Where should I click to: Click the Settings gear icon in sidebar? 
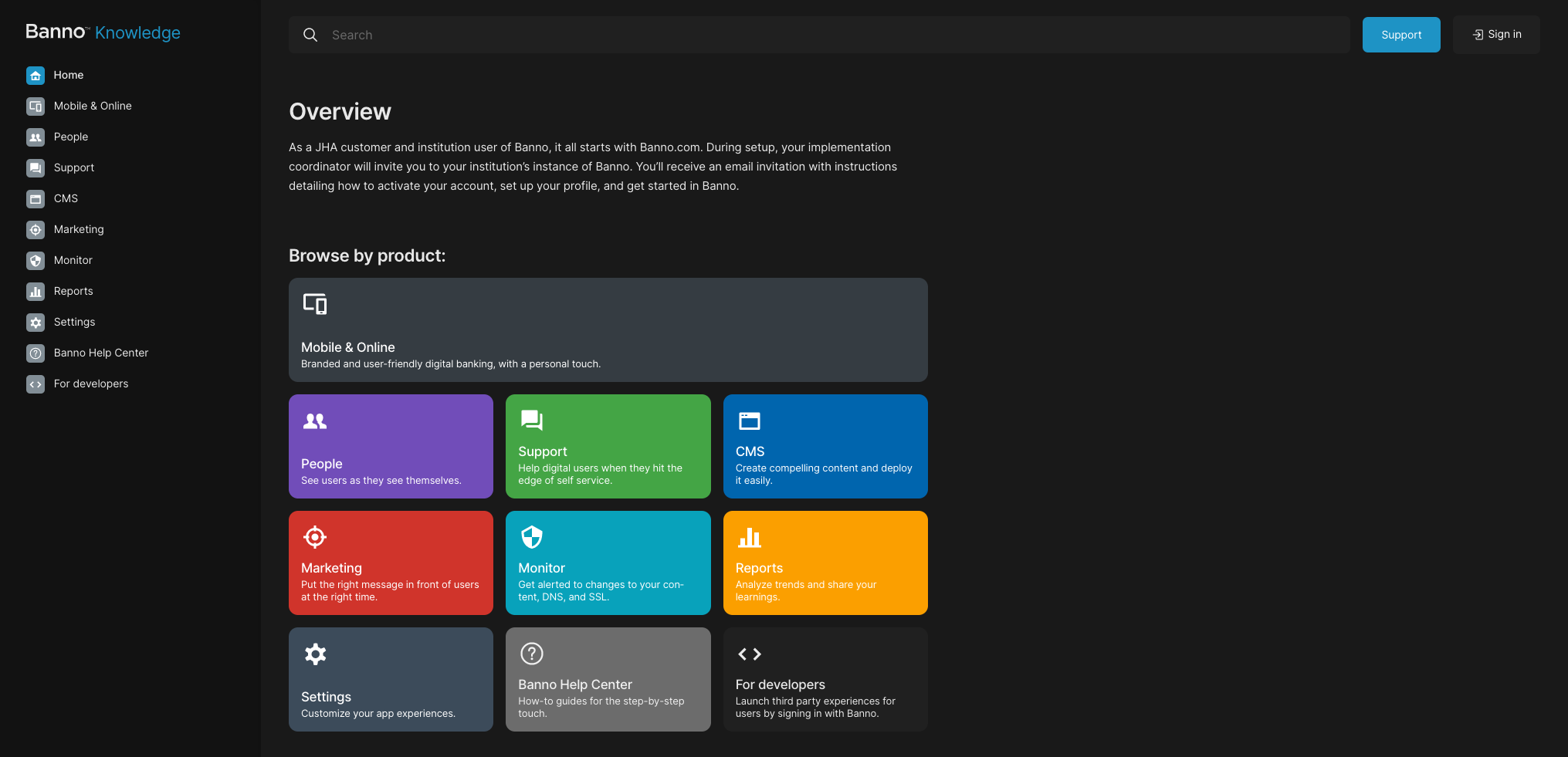point(36,322)
